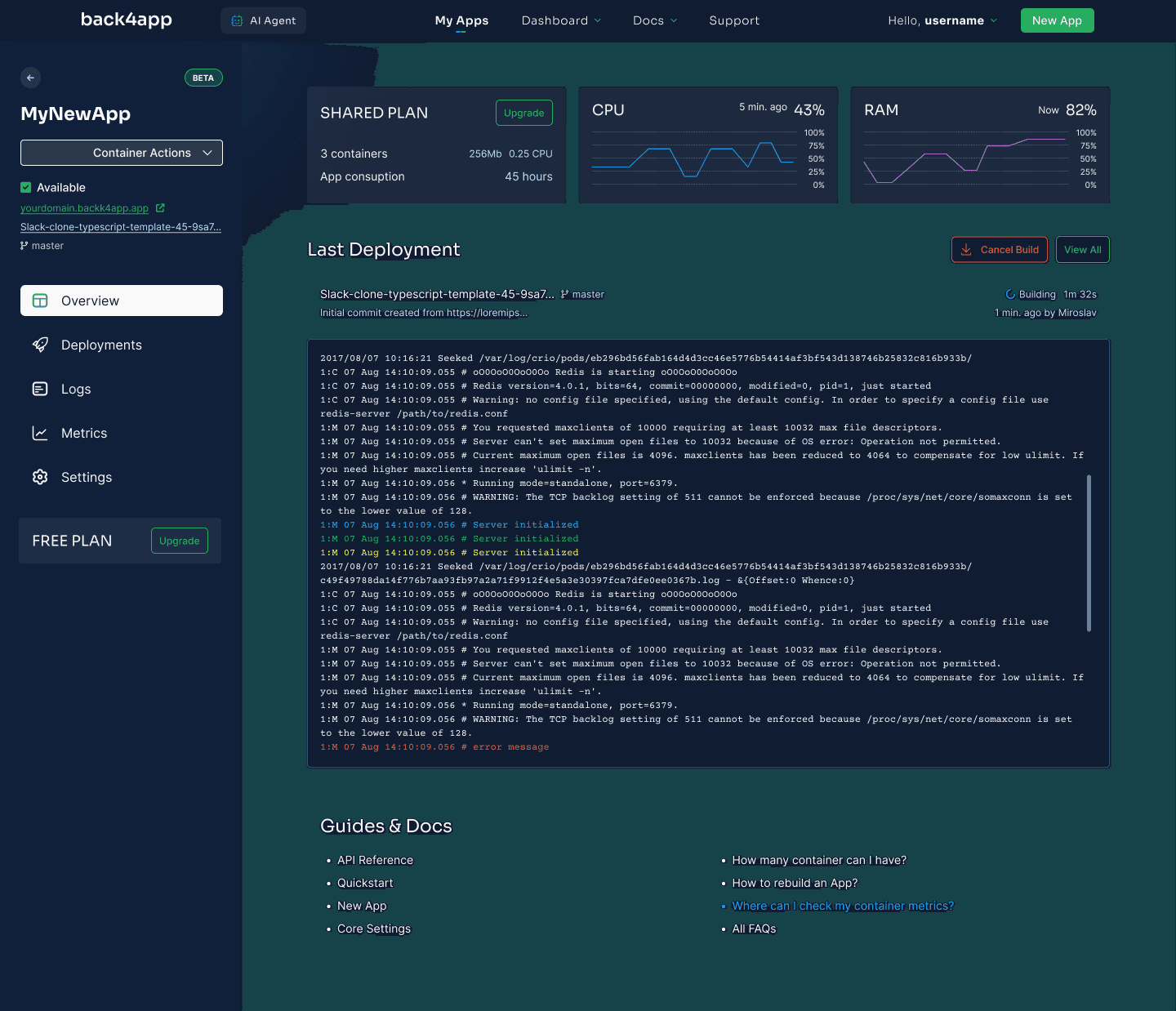This screenshot has height=1011, width=1176.
Task: Click the Settings gear icon
Action: click(40, 477)
